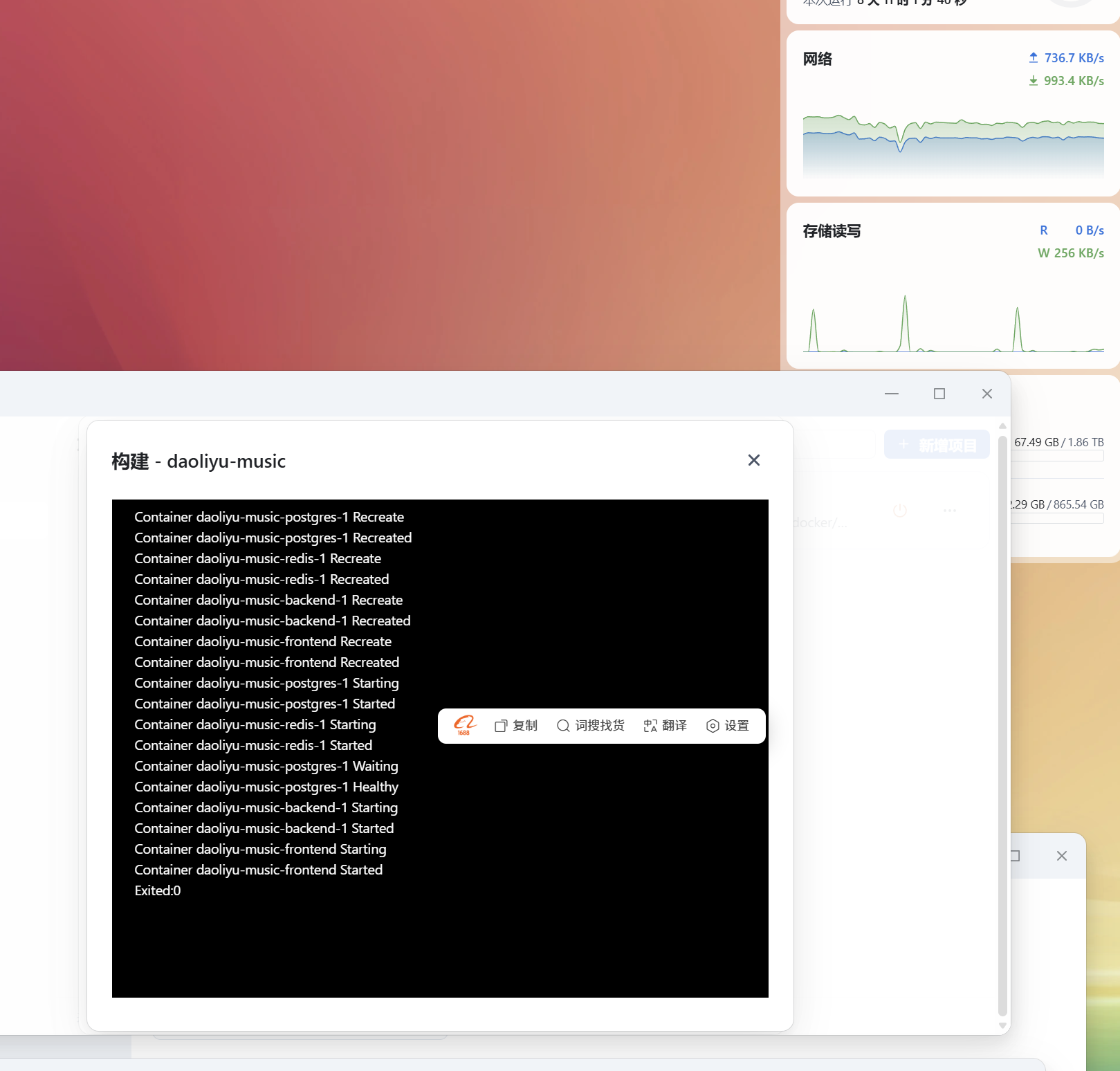1120x1071 pixels.
Task: Click the scrollbar up arrow
Action: pyautogui.click(x=1002, y=426)
